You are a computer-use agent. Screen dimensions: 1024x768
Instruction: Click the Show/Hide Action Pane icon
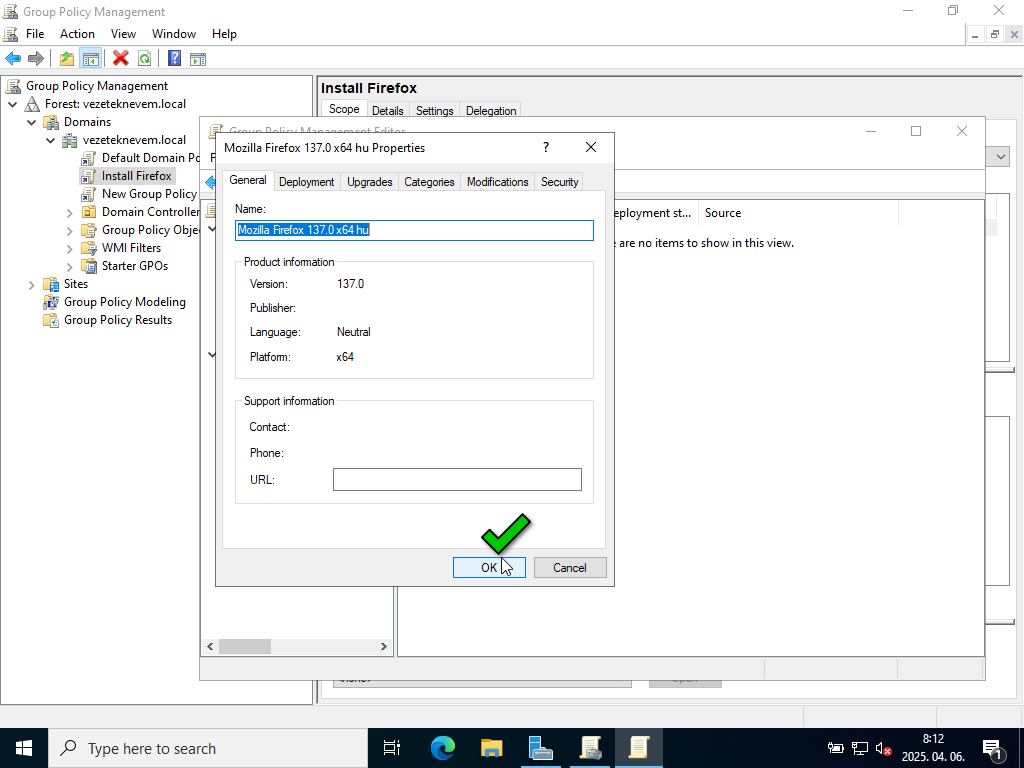tap(198, 59)
